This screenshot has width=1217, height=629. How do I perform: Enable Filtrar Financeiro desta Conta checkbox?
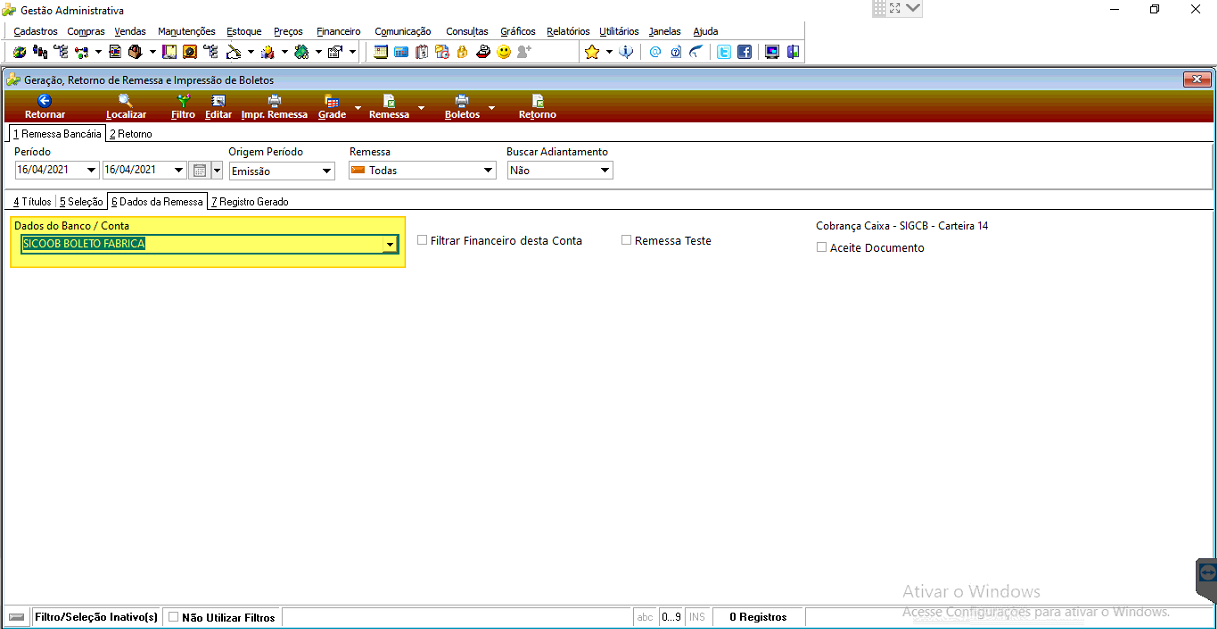(x=422, y=240)
